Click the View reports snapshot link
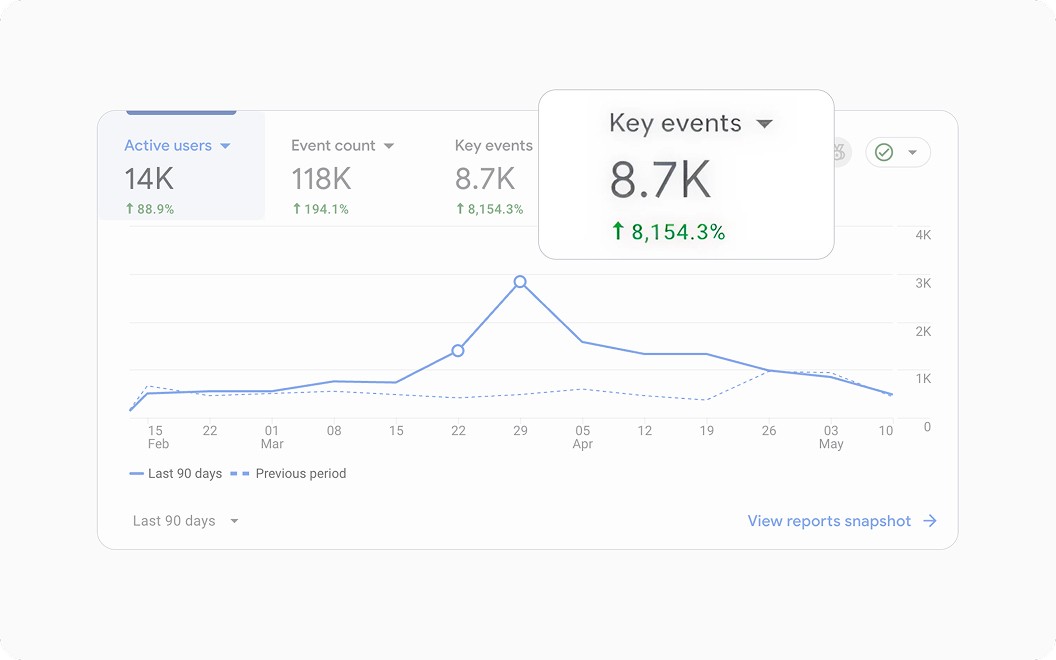Image resolution: width=1056 pixels, height=660 pixels. tap(829, 521)
